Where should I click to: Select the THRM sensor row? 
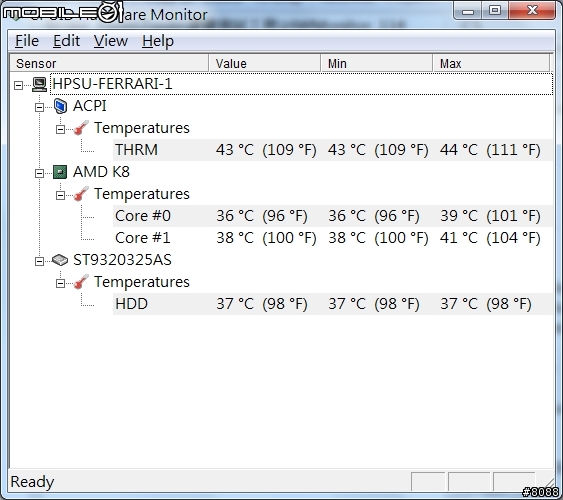(333, 150)
